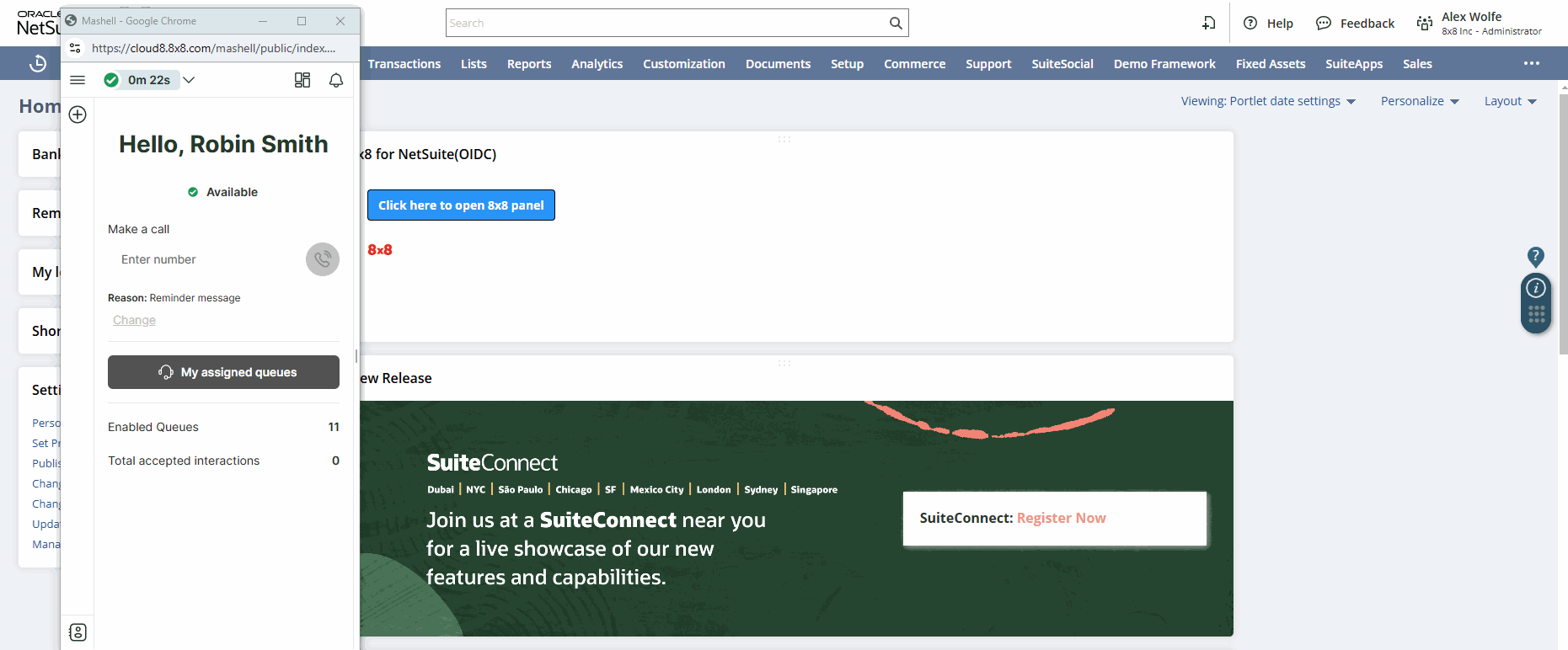
Task: Click the blue question mark help pin
Action: [x=1536, y=257]
